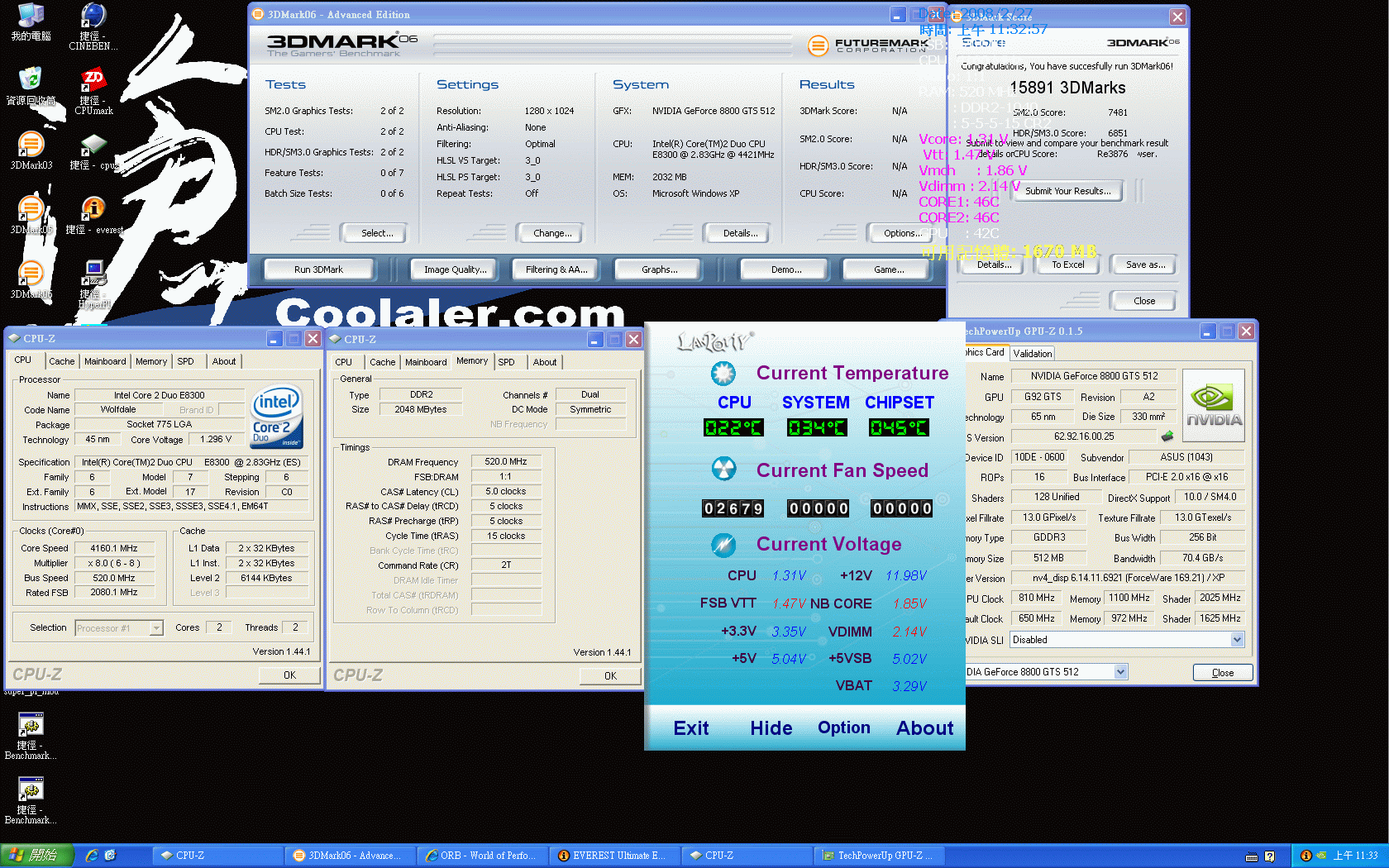Click Submit Your Results button
This screenshot has width=1389, height=868.
coord(1068,191)
